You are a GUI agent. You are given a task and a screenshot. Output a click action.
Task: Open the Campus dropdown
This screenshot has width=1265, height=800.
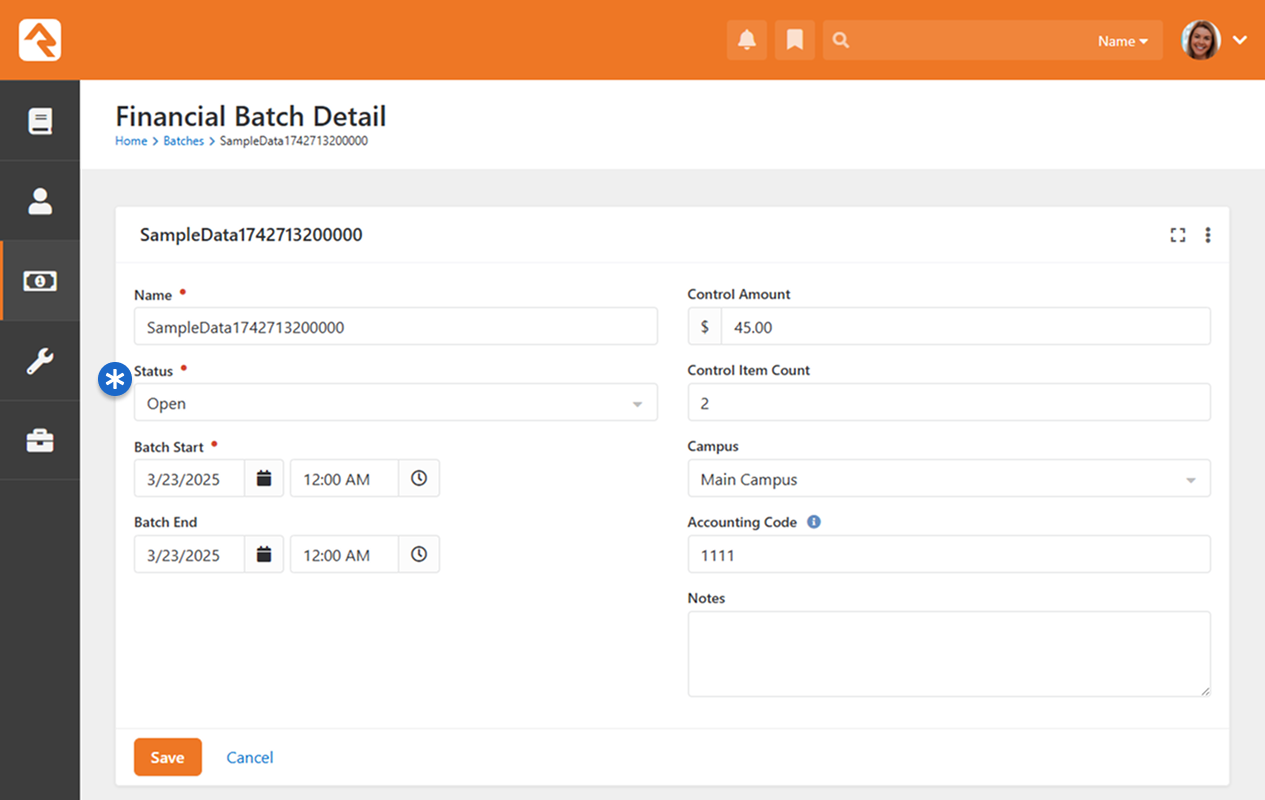(949, 479)
